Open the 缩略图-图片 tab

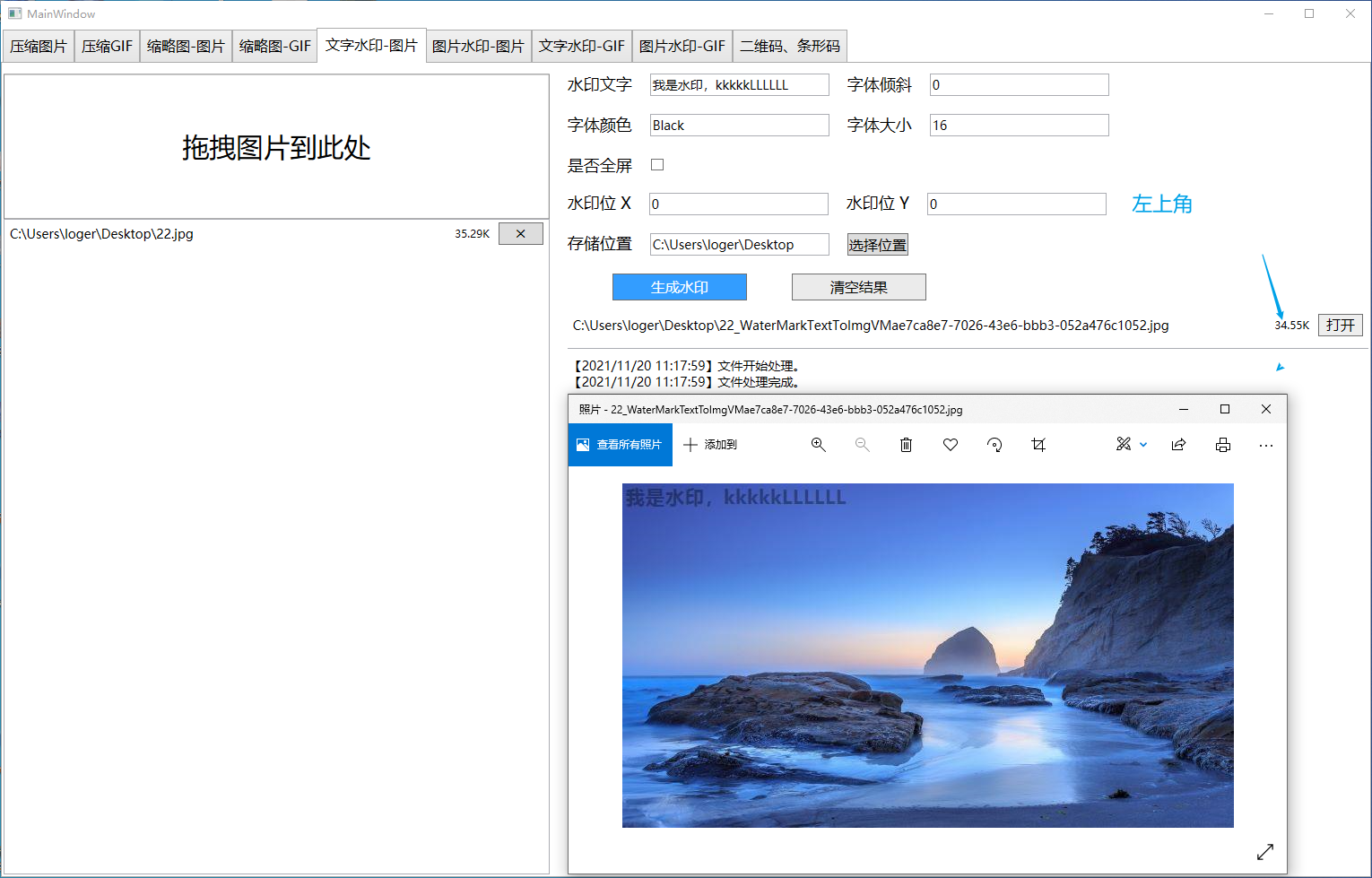(x=186, y=47)
